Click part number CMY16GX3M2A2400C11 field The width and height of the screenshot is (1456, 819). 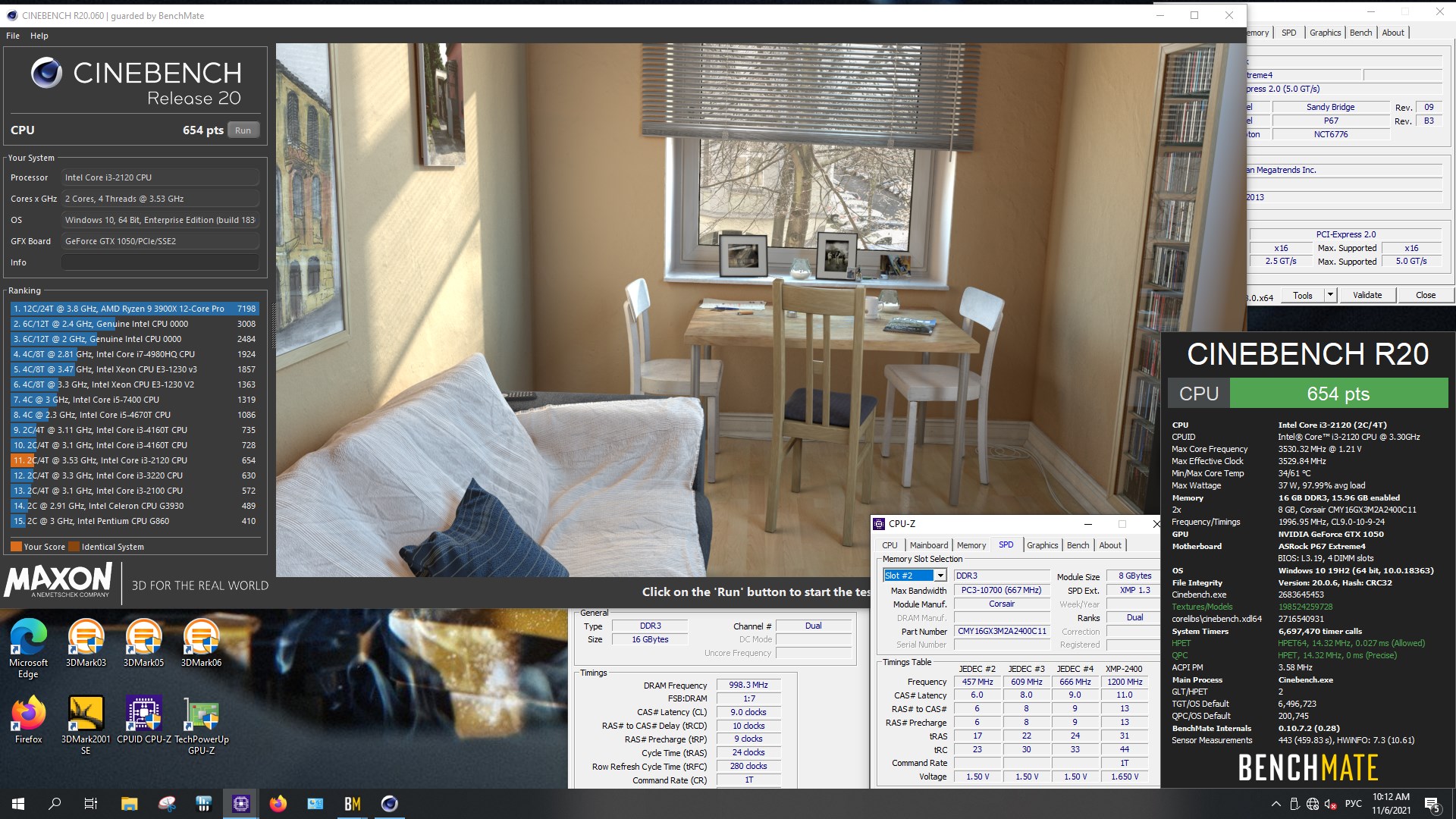[x=1002, y=631]
